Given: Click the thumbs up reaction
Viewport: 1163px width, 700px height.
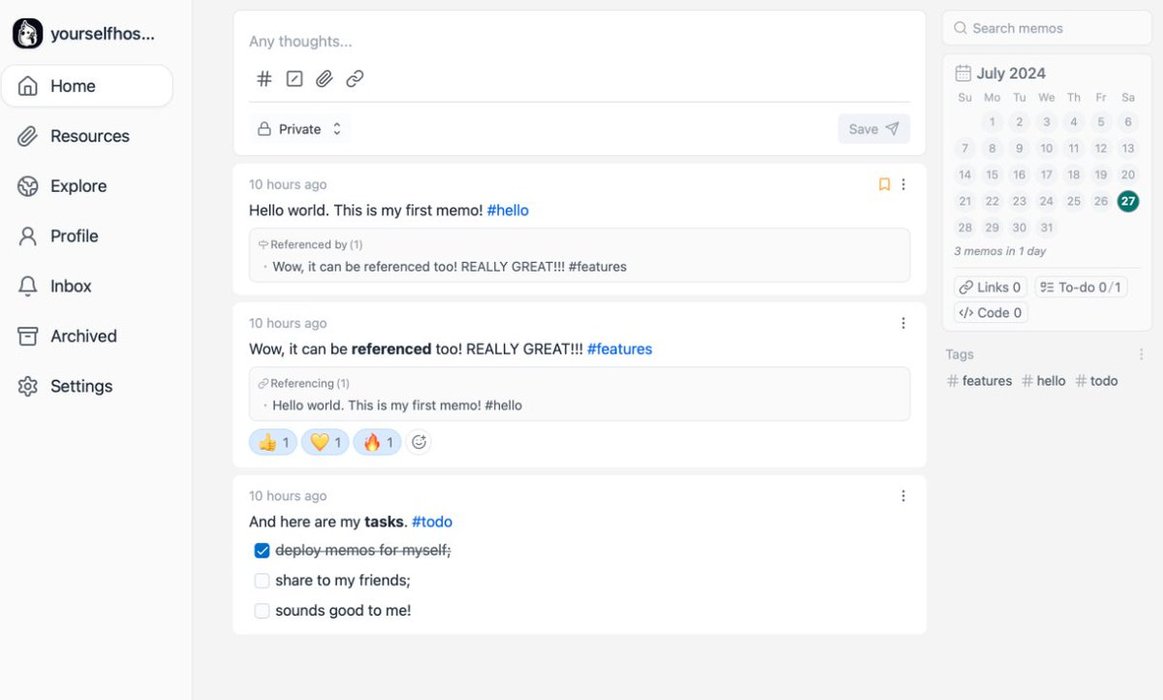Looking at the screenshot, I should [273, 442].
